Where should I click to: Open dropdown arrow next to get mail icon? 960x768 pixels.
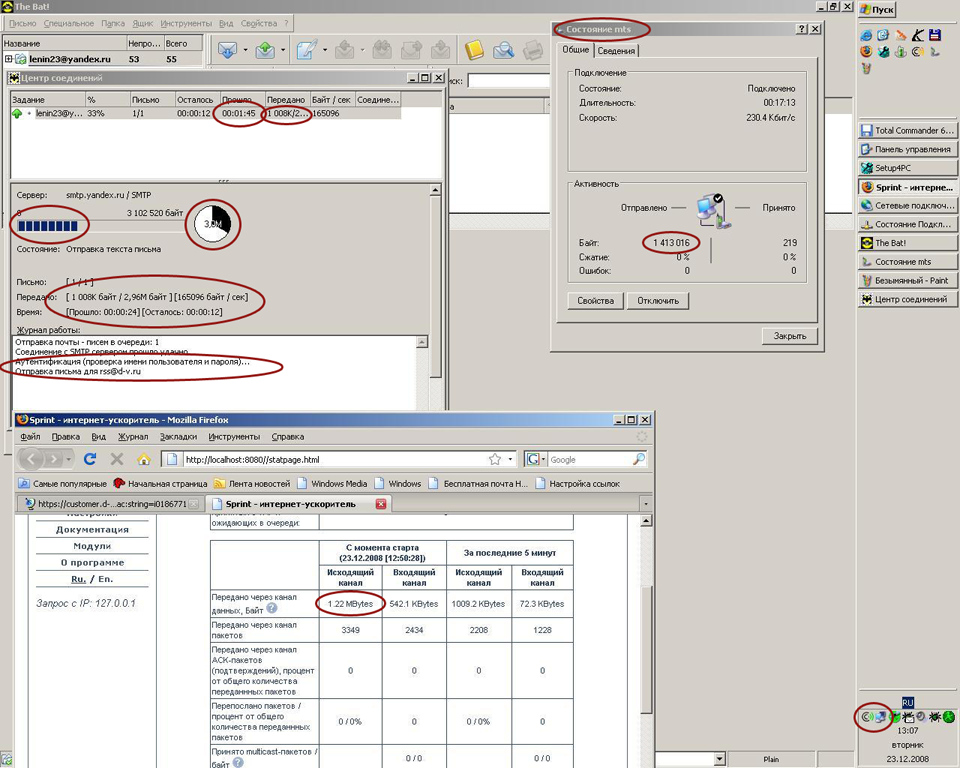245,50
